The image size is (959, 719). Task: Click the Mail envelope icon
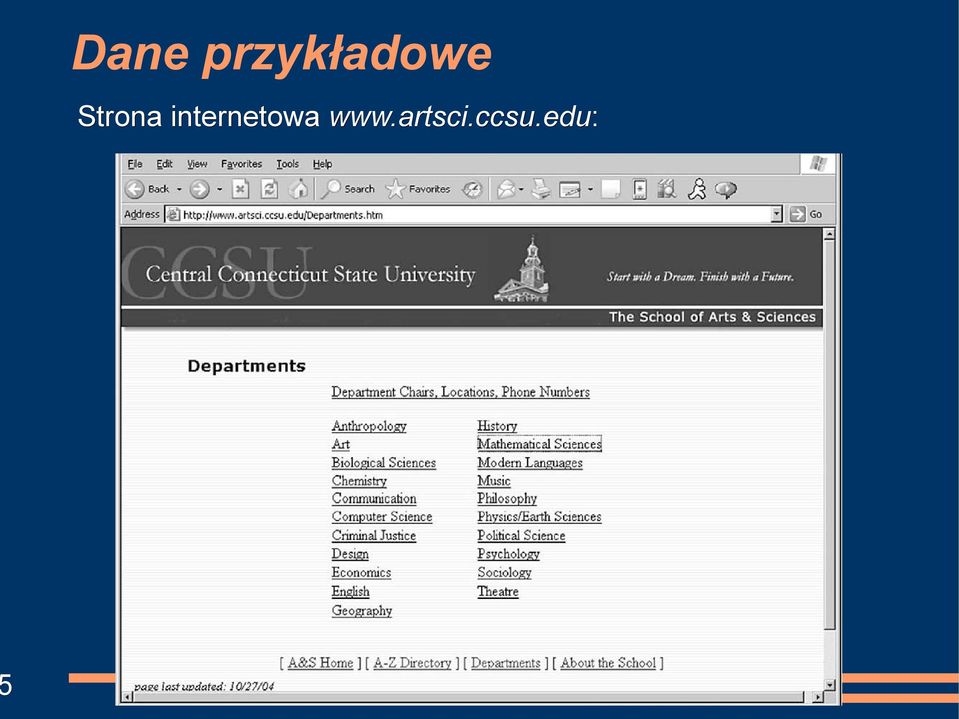point(506,190)
